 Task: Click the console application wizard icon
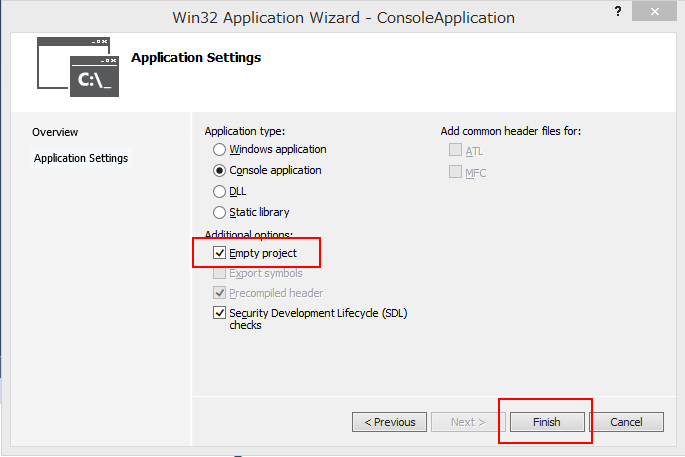(78, 66)
